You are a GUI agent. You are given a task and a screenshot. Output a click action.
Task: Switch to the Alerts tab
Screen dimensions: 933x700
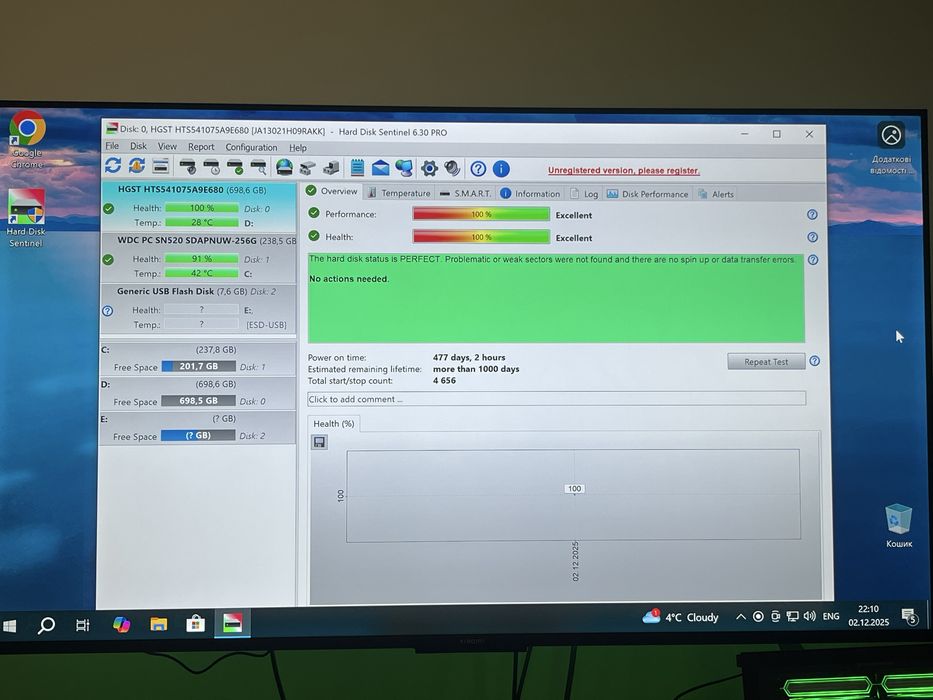tap(716, 194)
